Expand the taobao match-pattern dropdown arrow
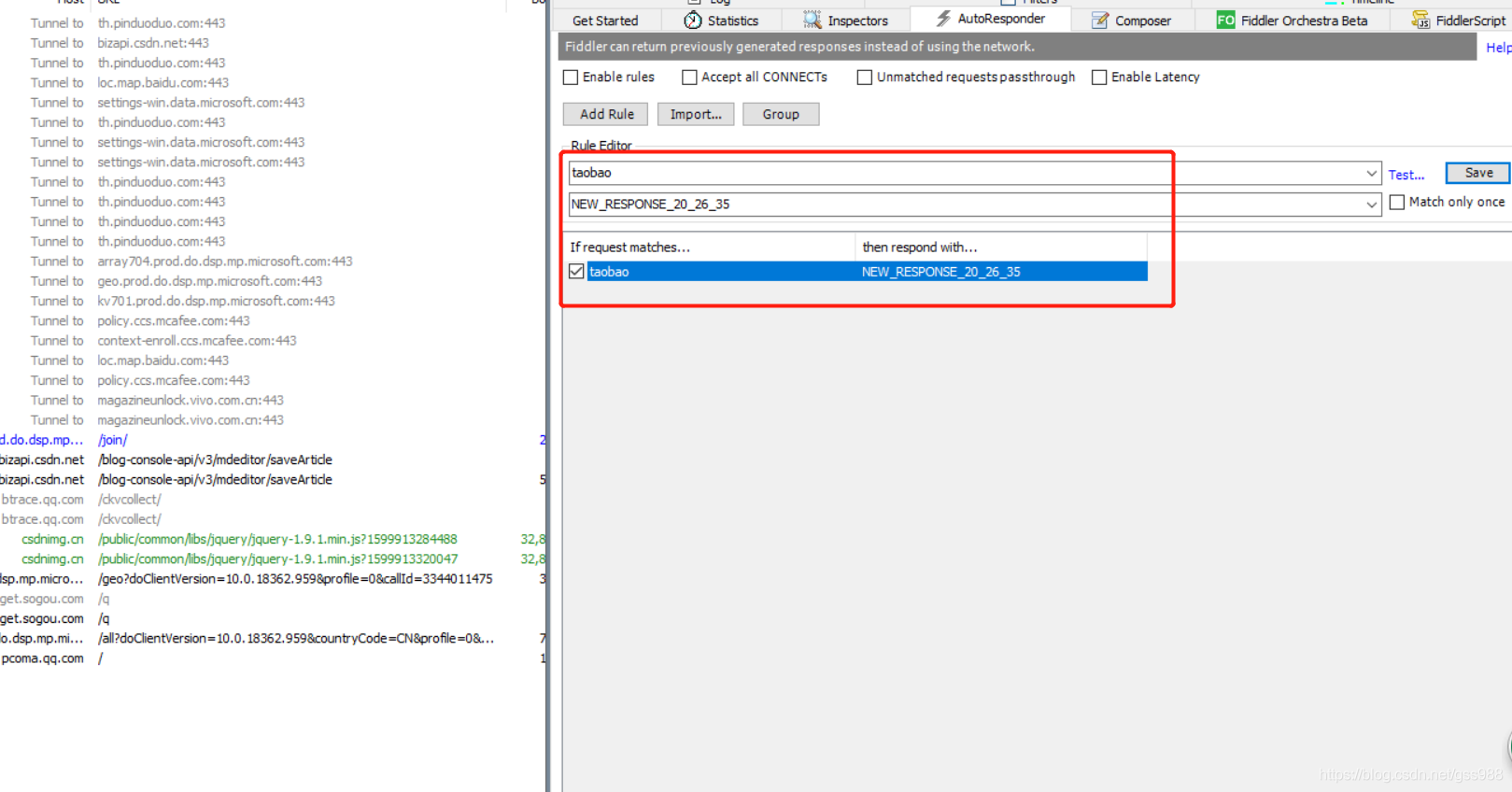1512x792 pixels. coord(1371,173)
